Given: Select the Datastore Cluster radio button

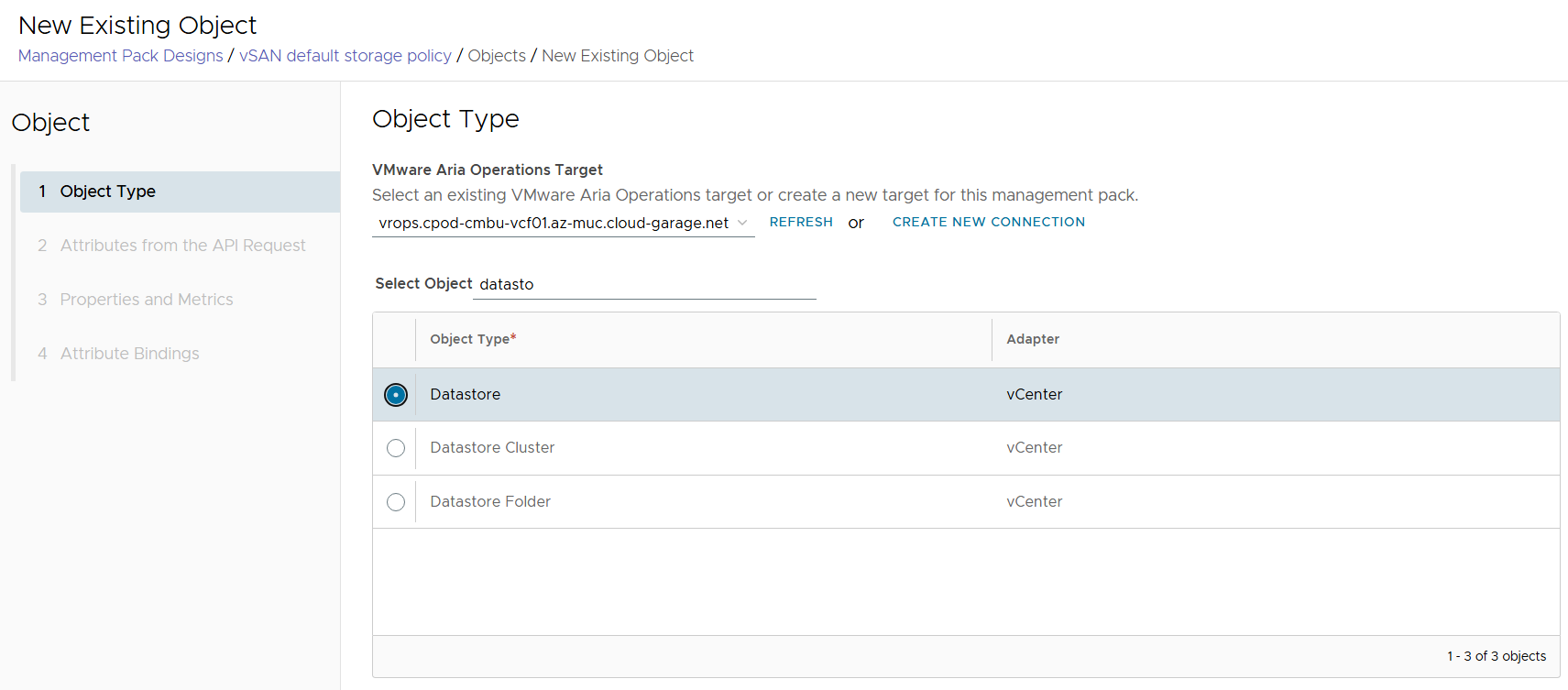Looking at the screenshot, I should click(395, 448).
